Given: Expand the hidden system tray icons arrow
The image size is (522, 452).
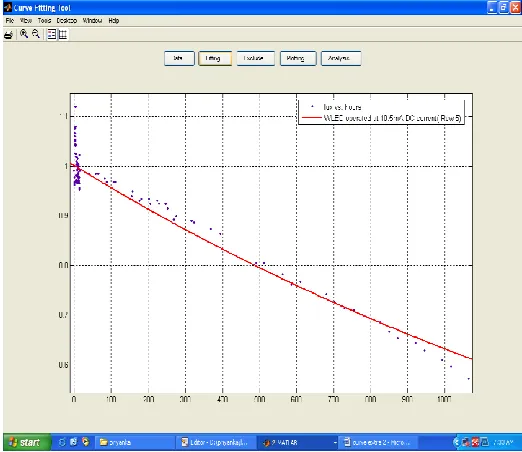Looking at the screenshot, I should pos(456,442).
